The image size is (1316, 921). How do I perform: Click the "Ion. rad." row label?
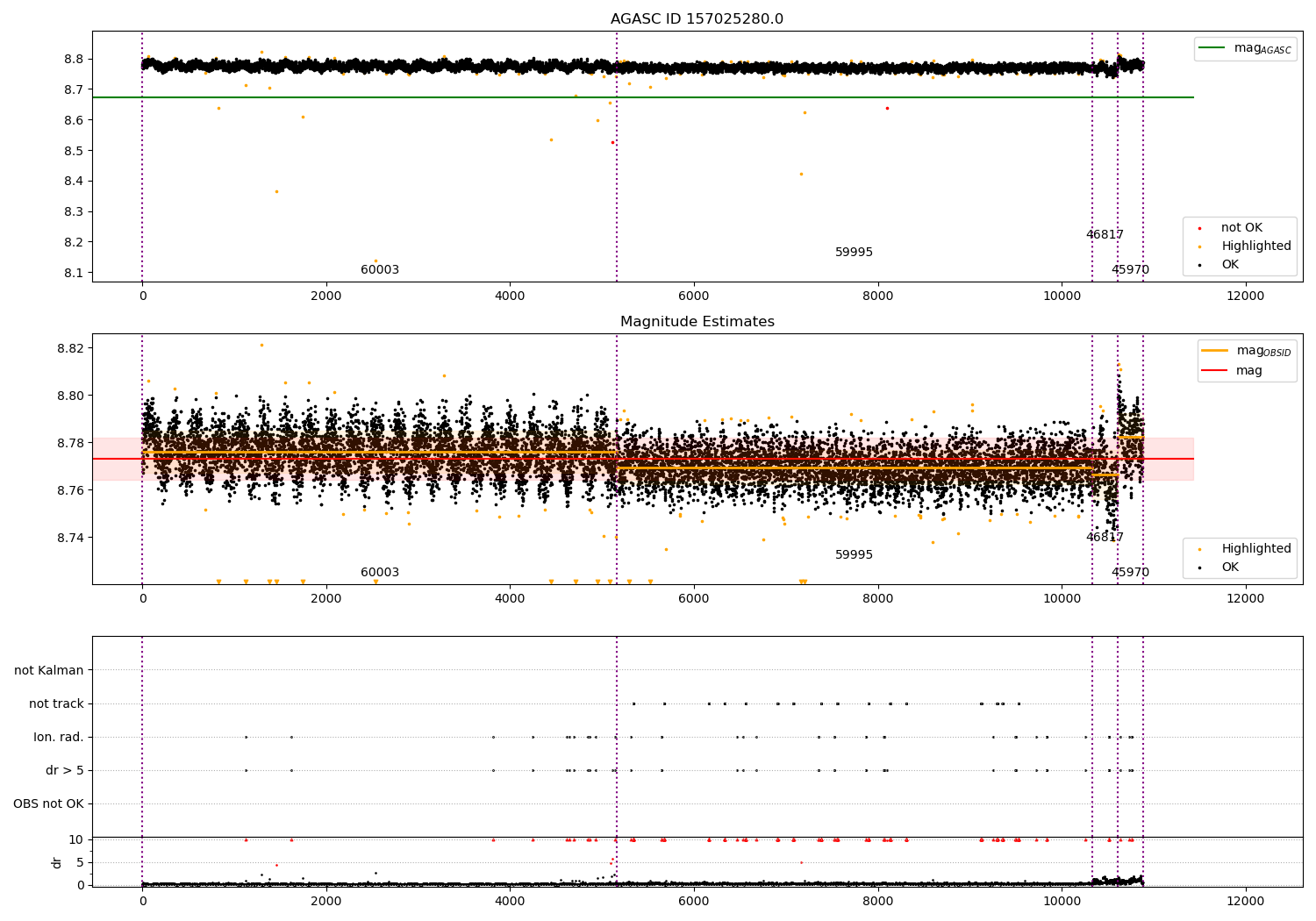(59, 737)
